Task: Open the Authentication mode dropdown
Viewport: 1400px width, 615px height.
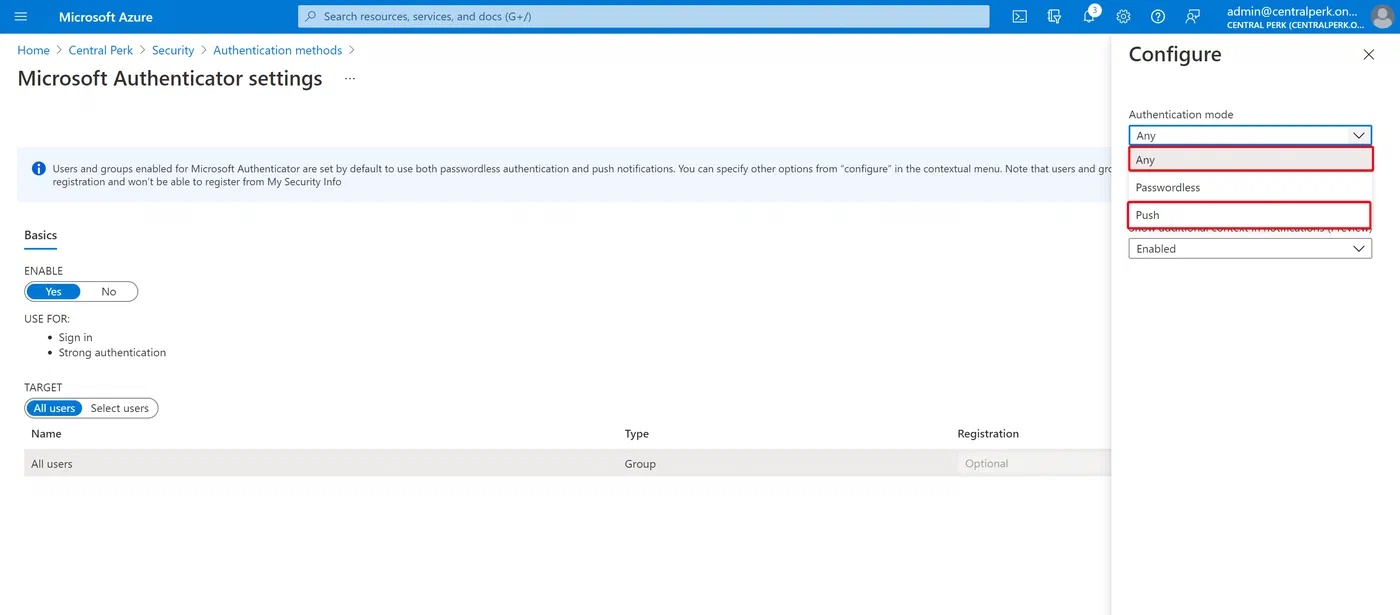Action: [1250, 135]
